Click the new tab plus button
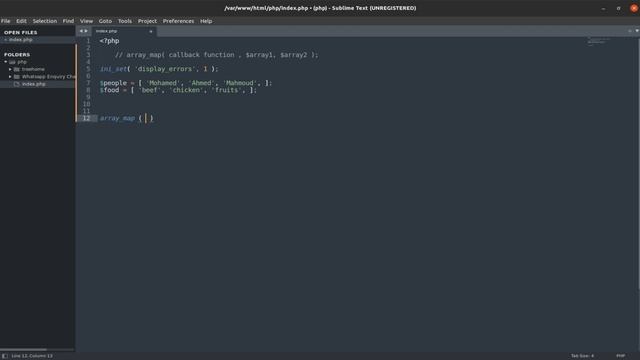Viewport: 640px width, 360px height. pyautogui.click(x=630, y=31)
